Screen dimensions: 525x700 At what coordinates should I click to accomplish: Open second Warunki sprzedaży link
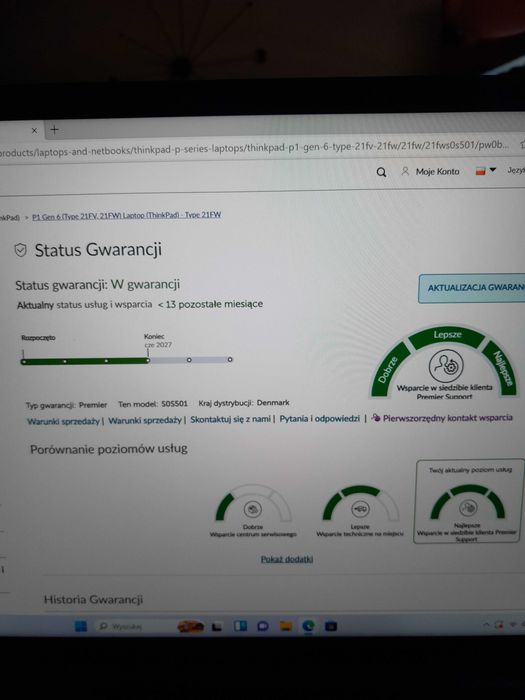(145, 421)
